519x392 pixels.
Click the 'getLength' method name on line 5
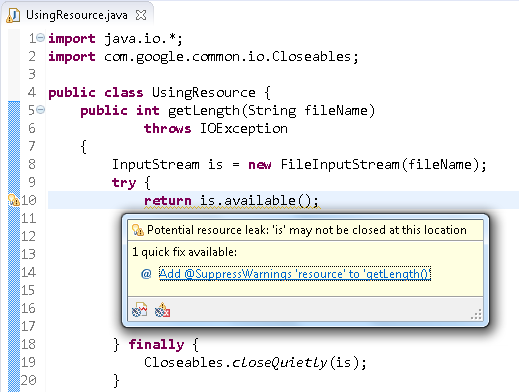204,111
